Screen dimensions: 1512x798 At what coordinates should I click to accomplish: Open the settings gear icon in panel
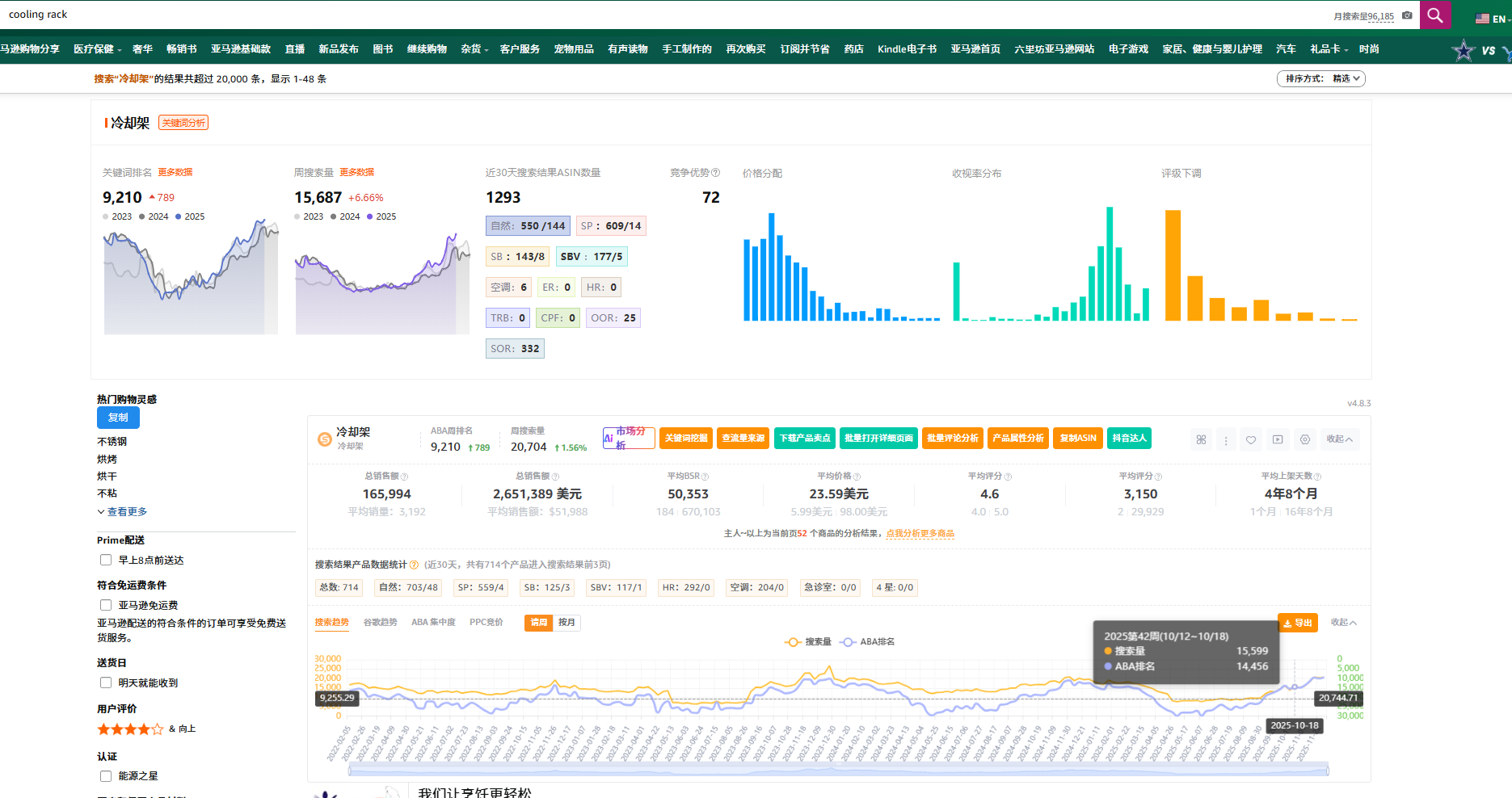tap(1305, 439)
